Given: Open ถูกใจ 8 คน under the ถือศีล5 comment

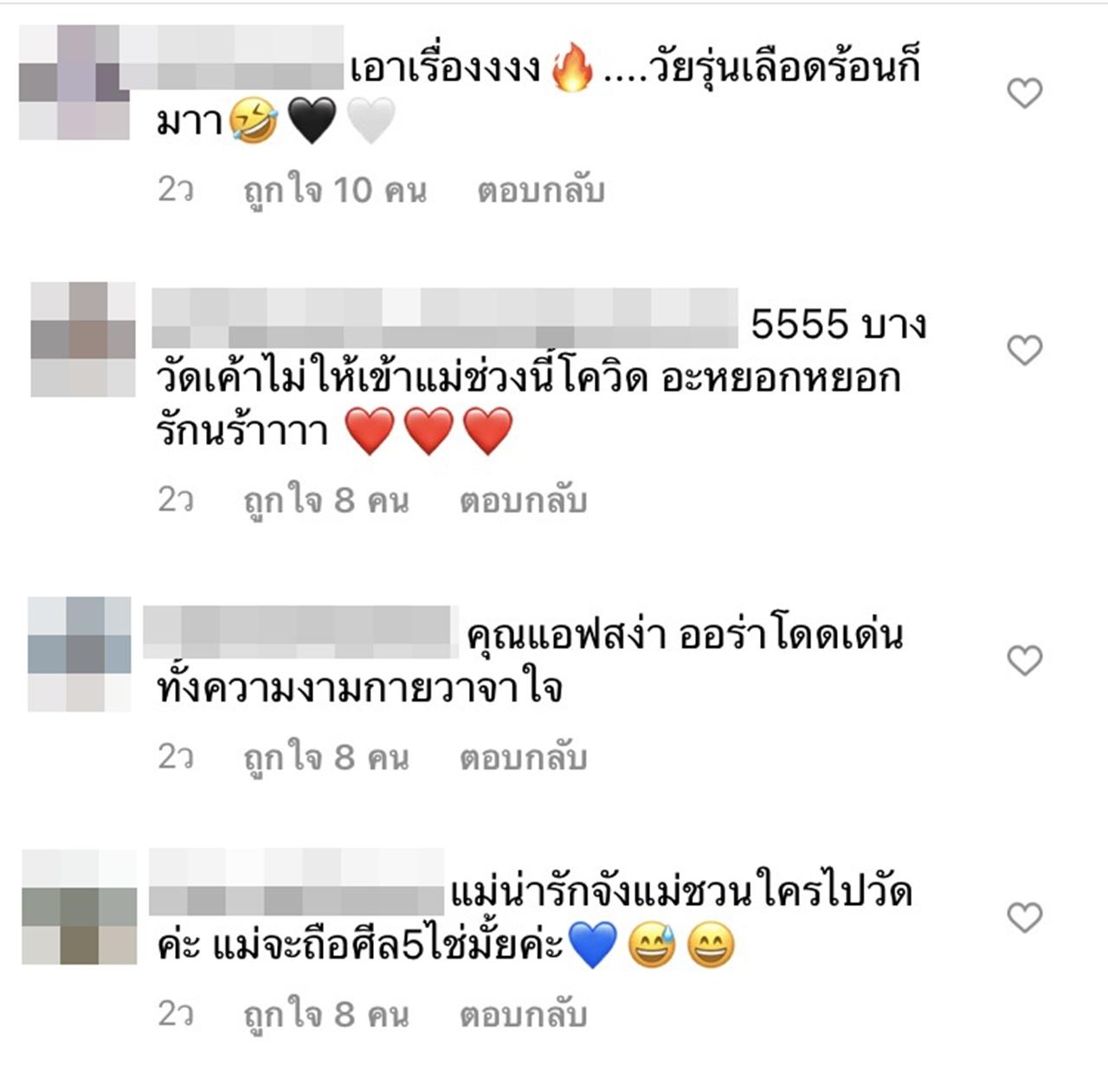Looking at the screenshot, I should [326, 1015].
